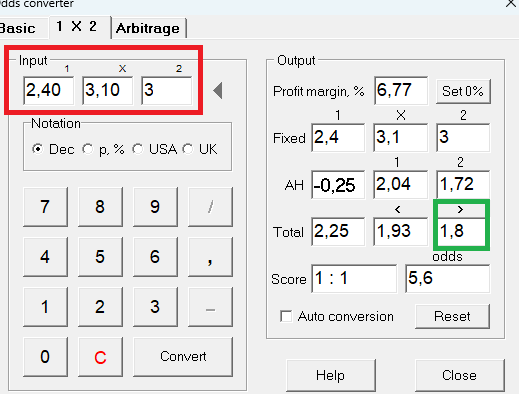This screenshot has width=519, height=394.
Task: Click the Score field 1 : 1
Action: point(354,279)
